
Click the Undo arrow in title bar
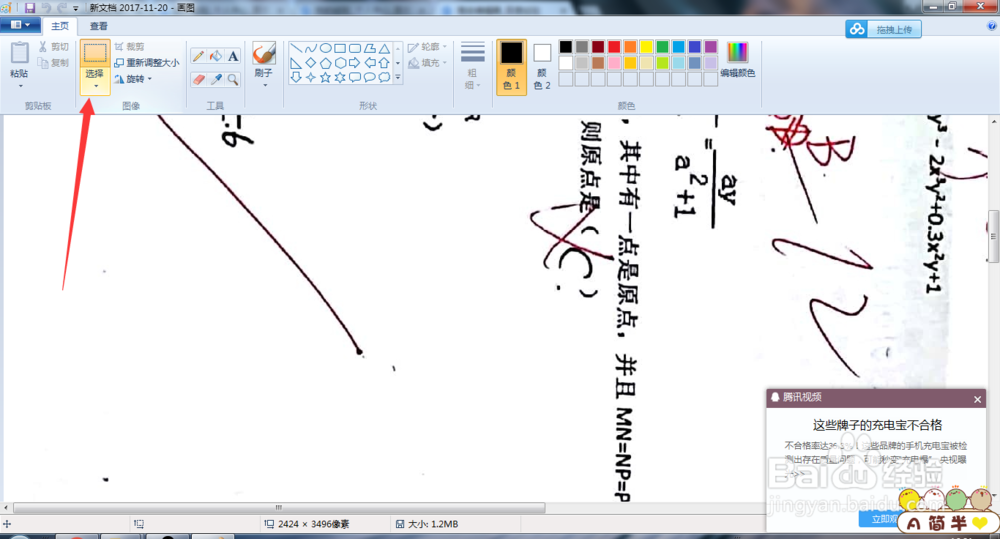point(46,8)
